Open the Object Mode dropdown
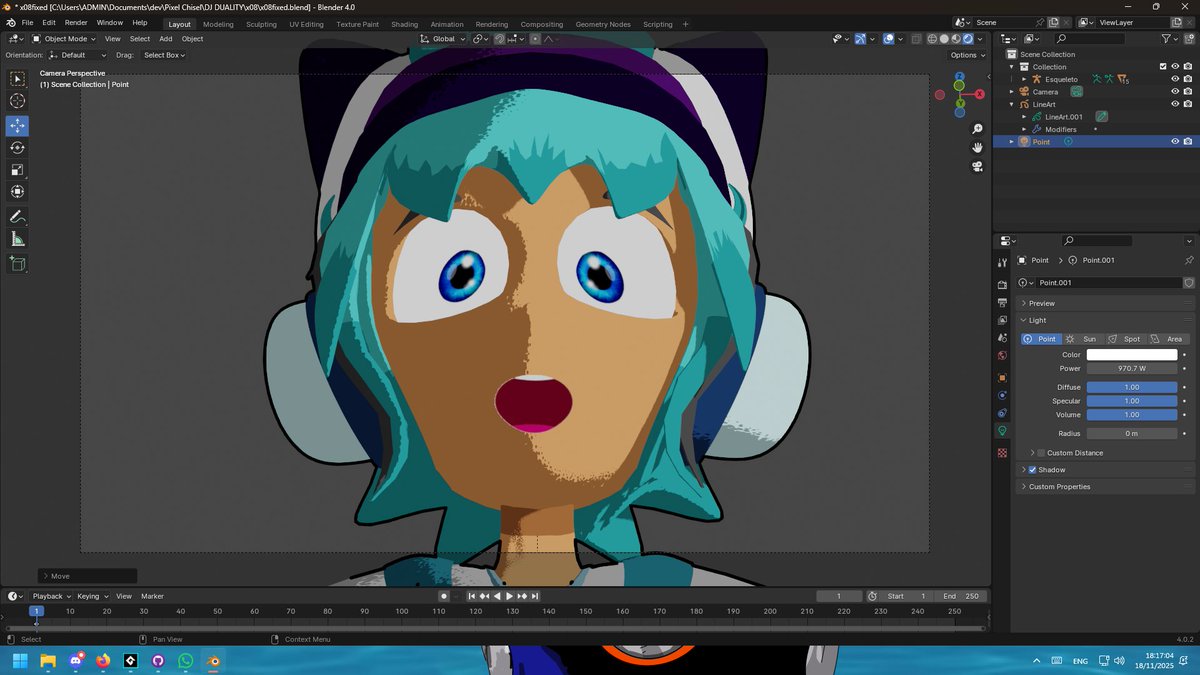The image size is (1200, 675). click(64, 39)
